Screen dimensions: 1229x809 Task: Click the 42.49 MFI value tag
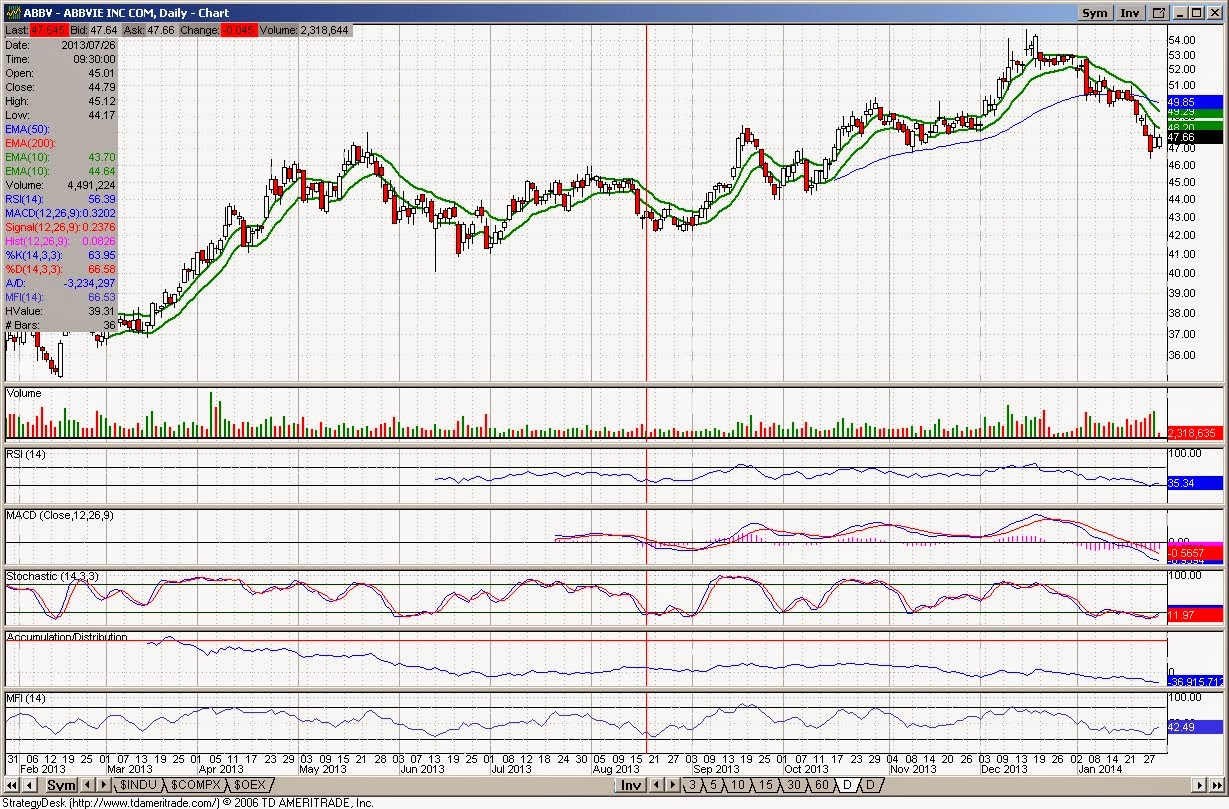click(x=1194, y=726)
